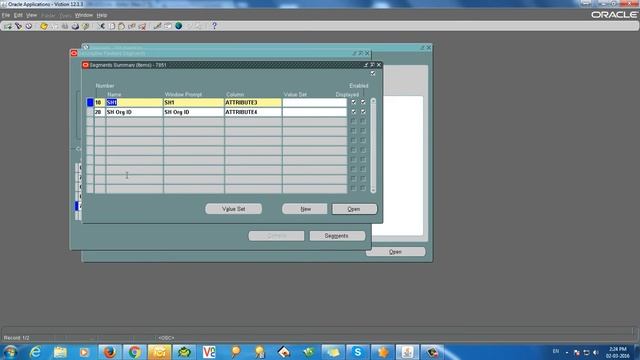Screen dimensions: 640x360
Task: Click the Window Prompt cell SH Org ID
Action: click(x=193, y=112)
